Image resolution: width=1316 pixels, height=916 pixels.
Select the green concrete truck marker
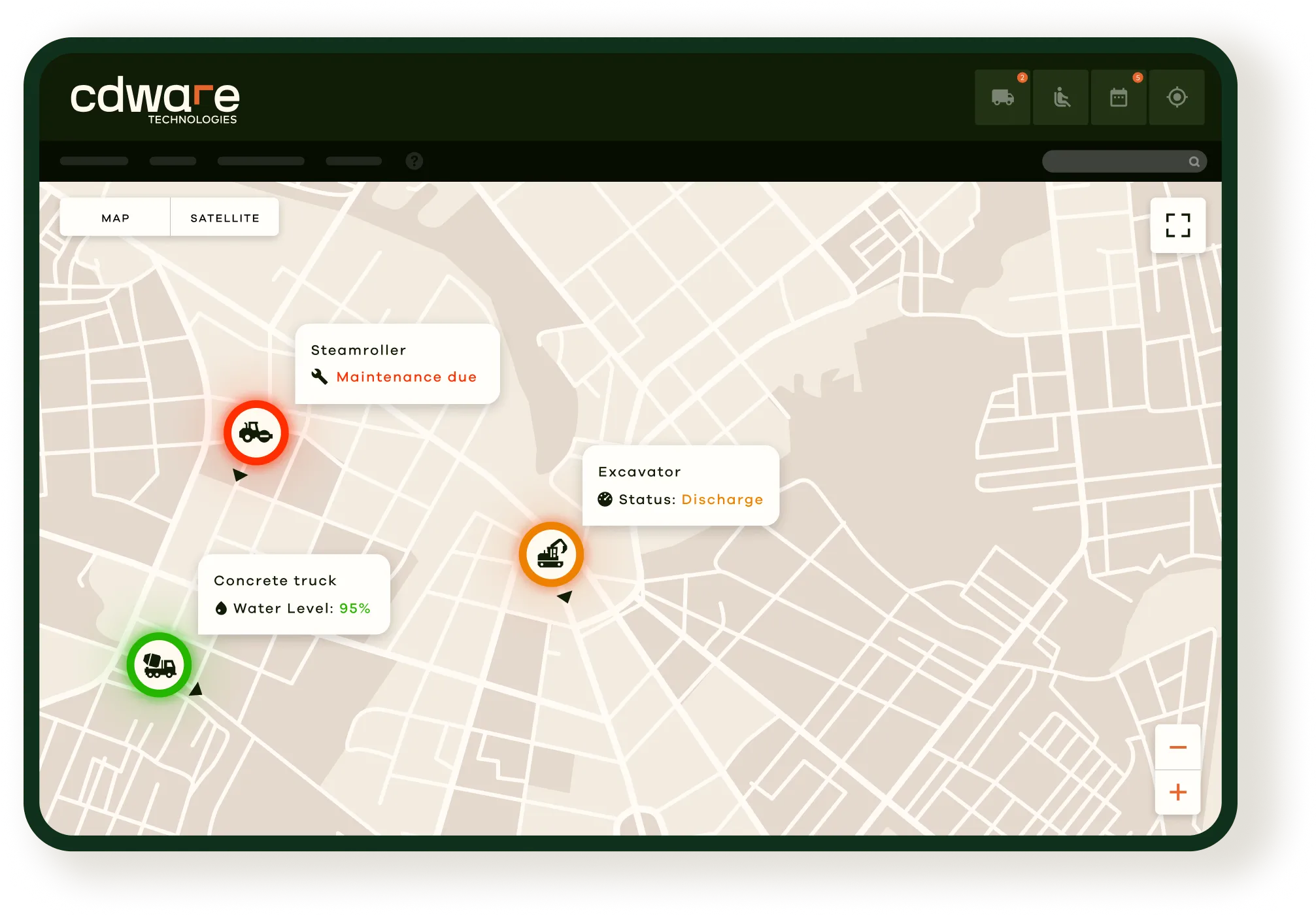159,665
